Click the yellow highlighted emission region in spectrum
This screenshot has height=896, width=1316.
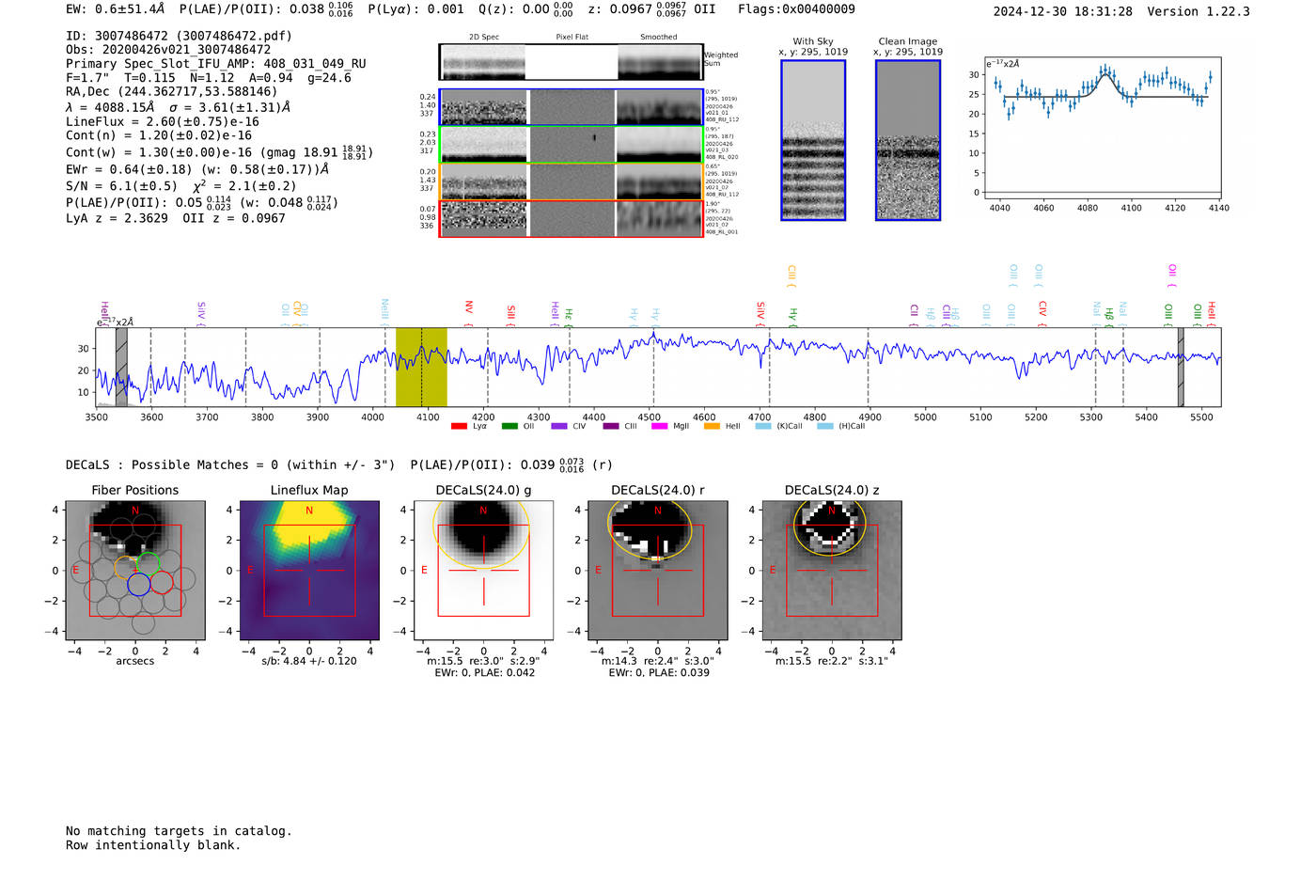pos(421,367)
